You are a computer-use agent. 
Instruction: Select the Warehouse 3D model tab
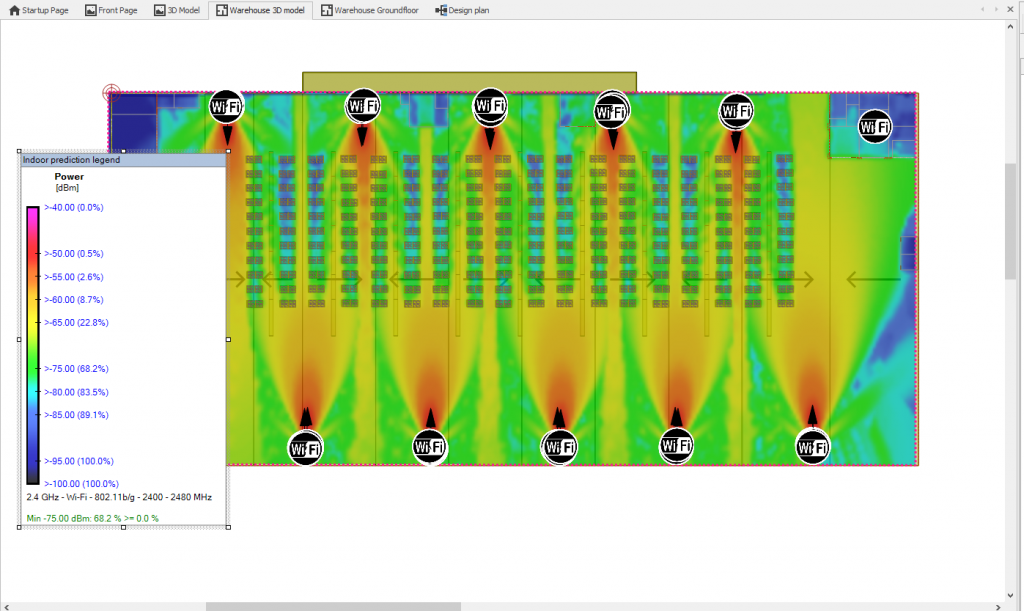(x=261, y=10)
